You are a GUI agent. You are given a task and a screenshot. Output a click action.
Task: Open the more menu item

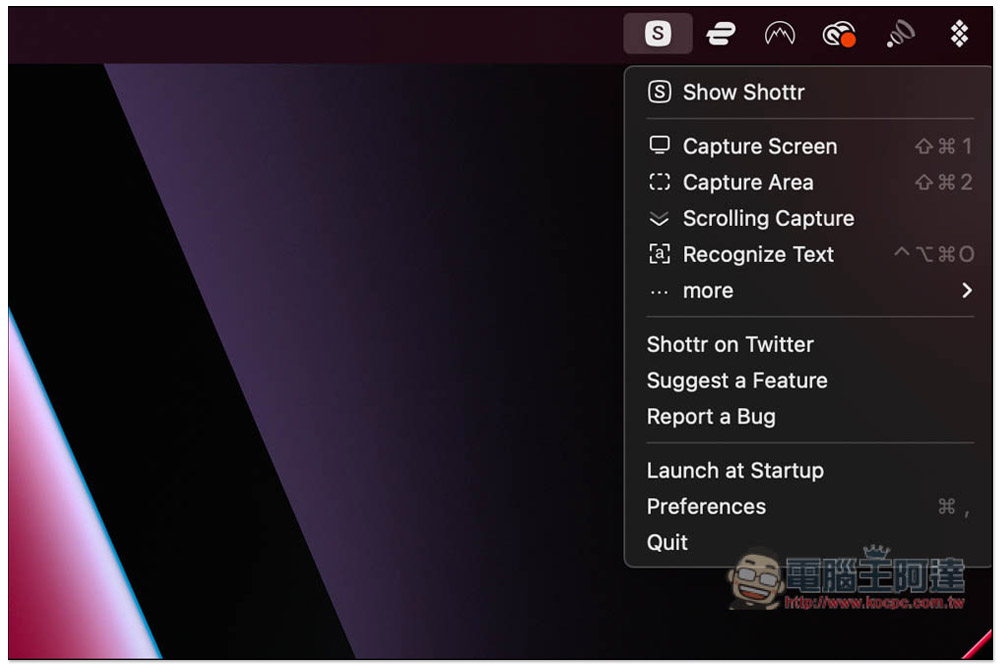point(809,291)
